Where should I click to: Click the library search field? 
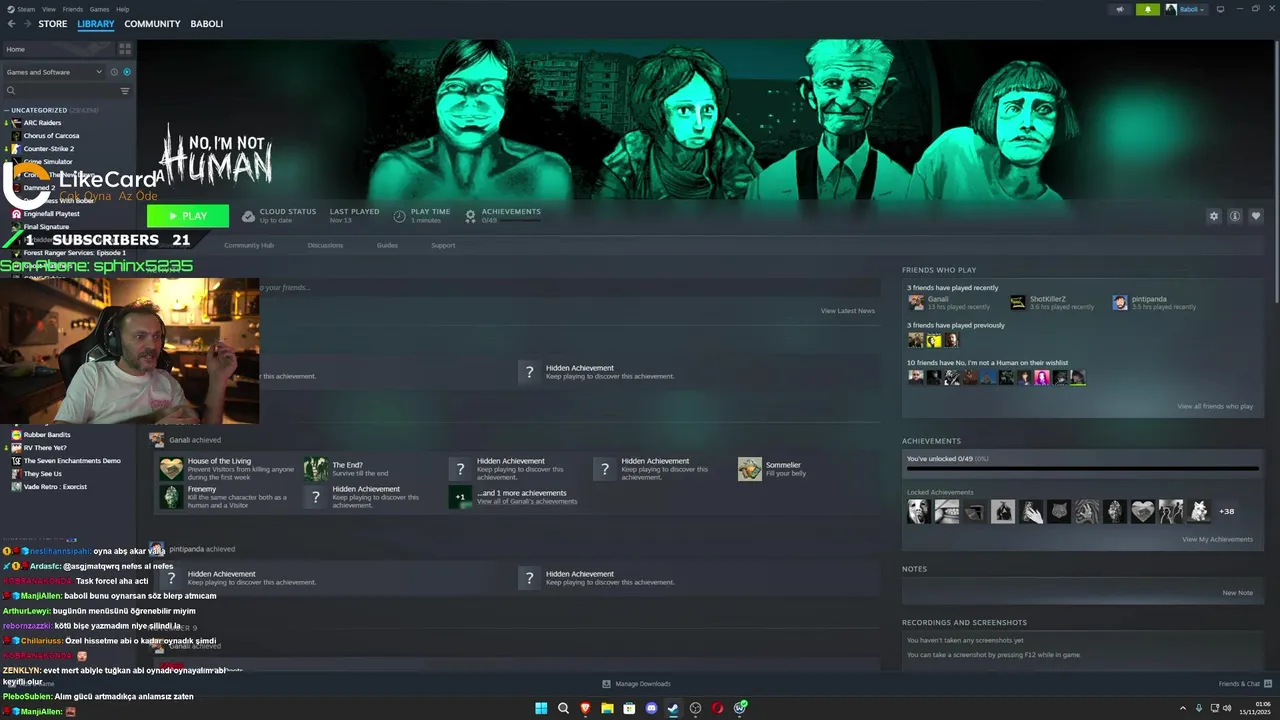pos(60,91)
